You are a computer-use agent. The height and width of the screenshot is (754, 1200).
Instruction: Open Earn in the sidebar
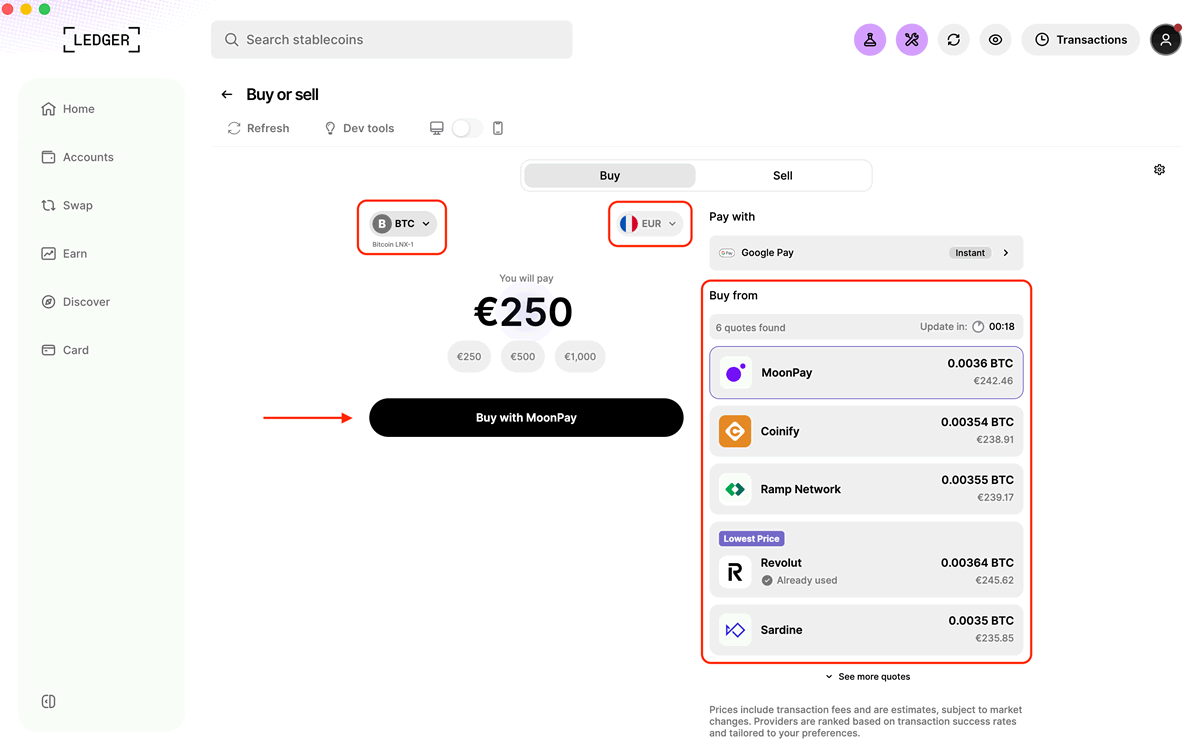(x=64, y=254)
